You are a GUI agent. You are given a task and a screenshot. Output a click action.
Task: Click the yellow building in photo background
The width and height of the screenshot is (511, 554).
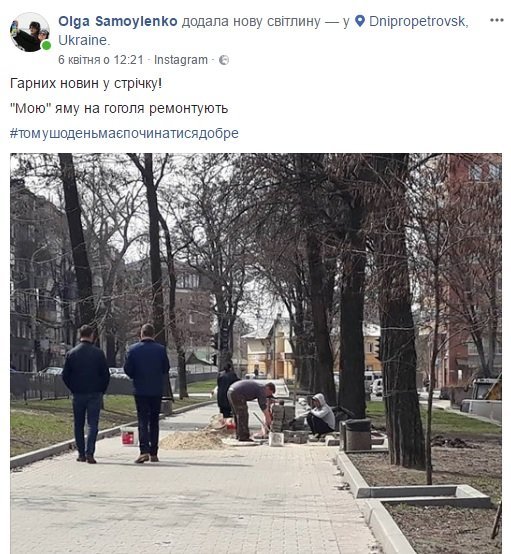(270, 349)
